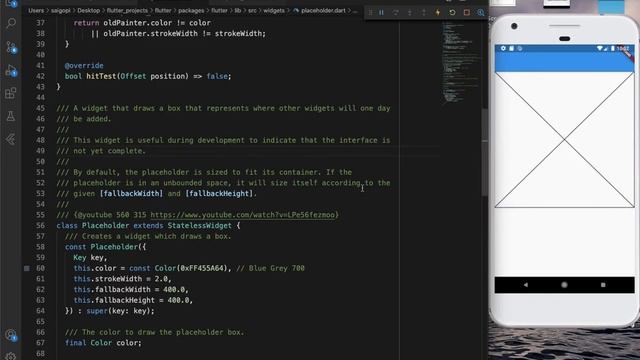The height and width of the screenshot is (360, 640).
Task: Trigger Flutter hot reload lightning icon
Action: (x=438, y=13)
